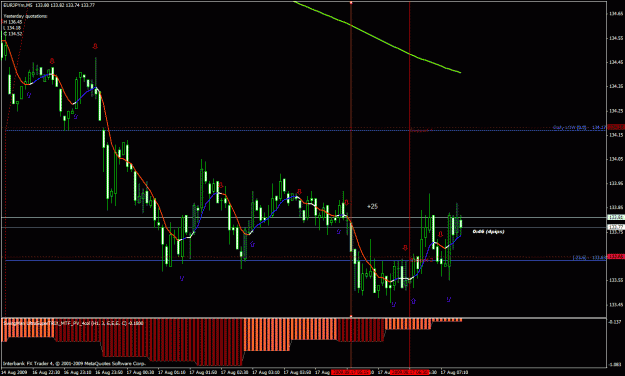Click the '17 Aug 07:10' time axis label
The height and width of the screenshot is (376, 625).
(x=454, y=372)
